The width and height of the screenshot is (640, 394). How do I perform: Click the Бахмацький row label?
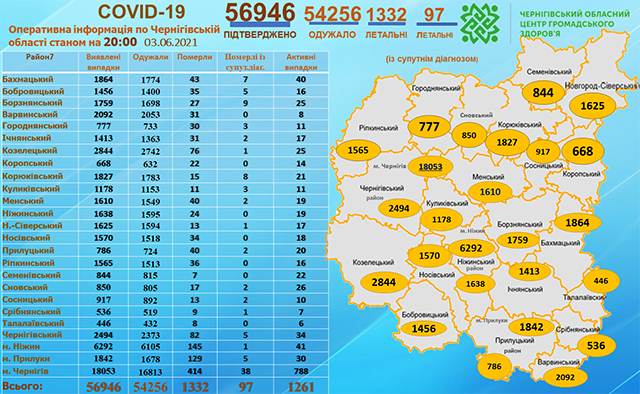28,79
